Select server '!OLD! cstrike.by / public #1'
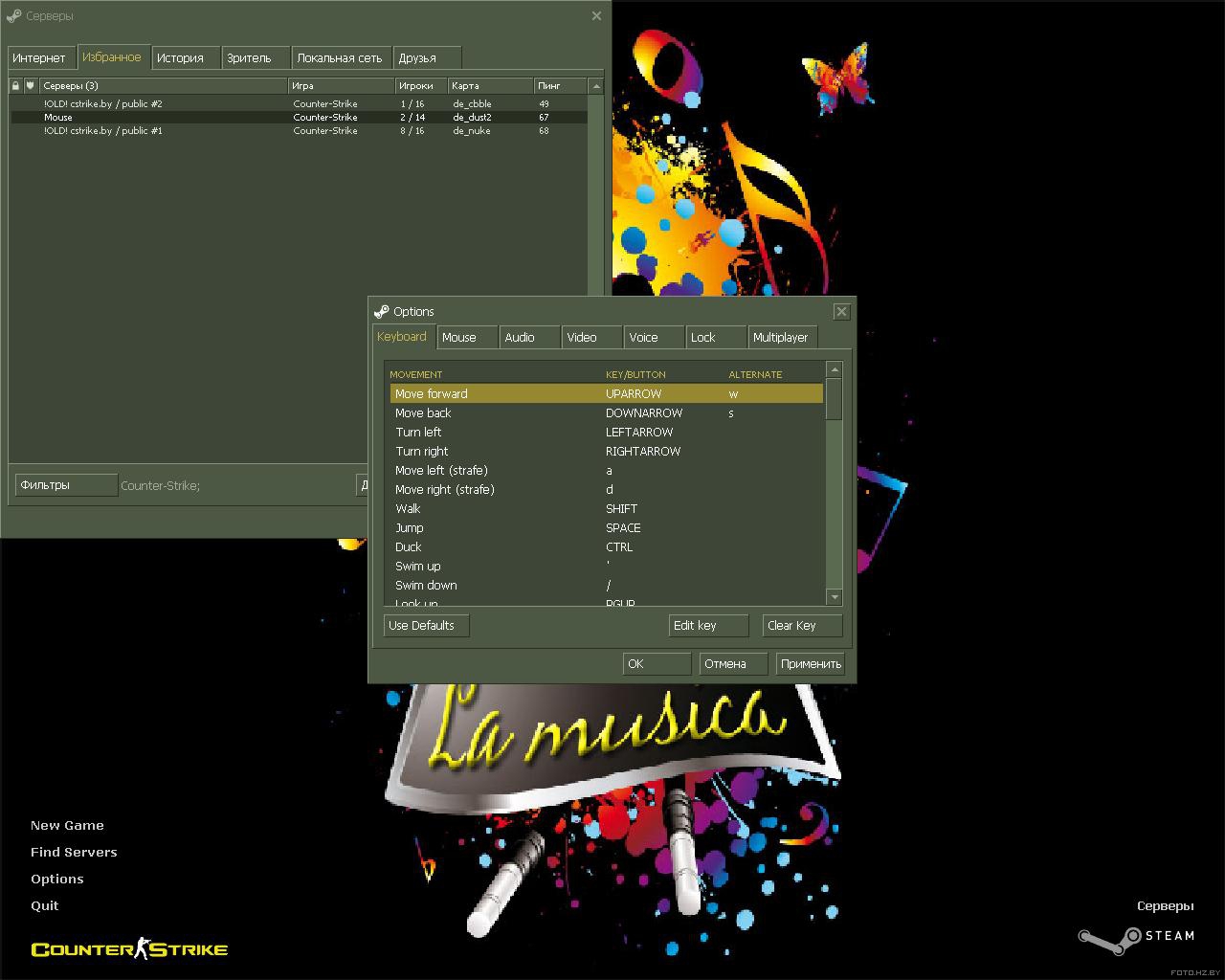This screenshot has width=1225, height=980. click(x=299, y=130)
